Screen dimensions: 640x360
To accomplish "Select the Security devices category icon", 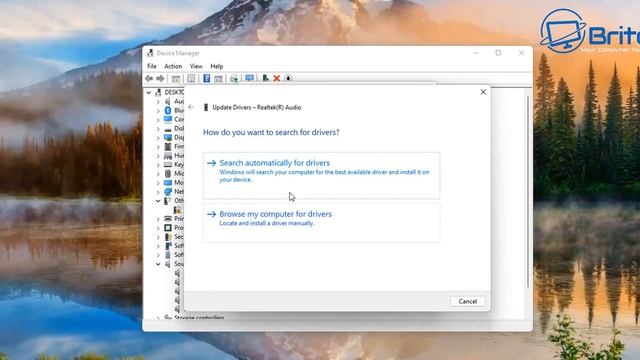I will [168, 237].
